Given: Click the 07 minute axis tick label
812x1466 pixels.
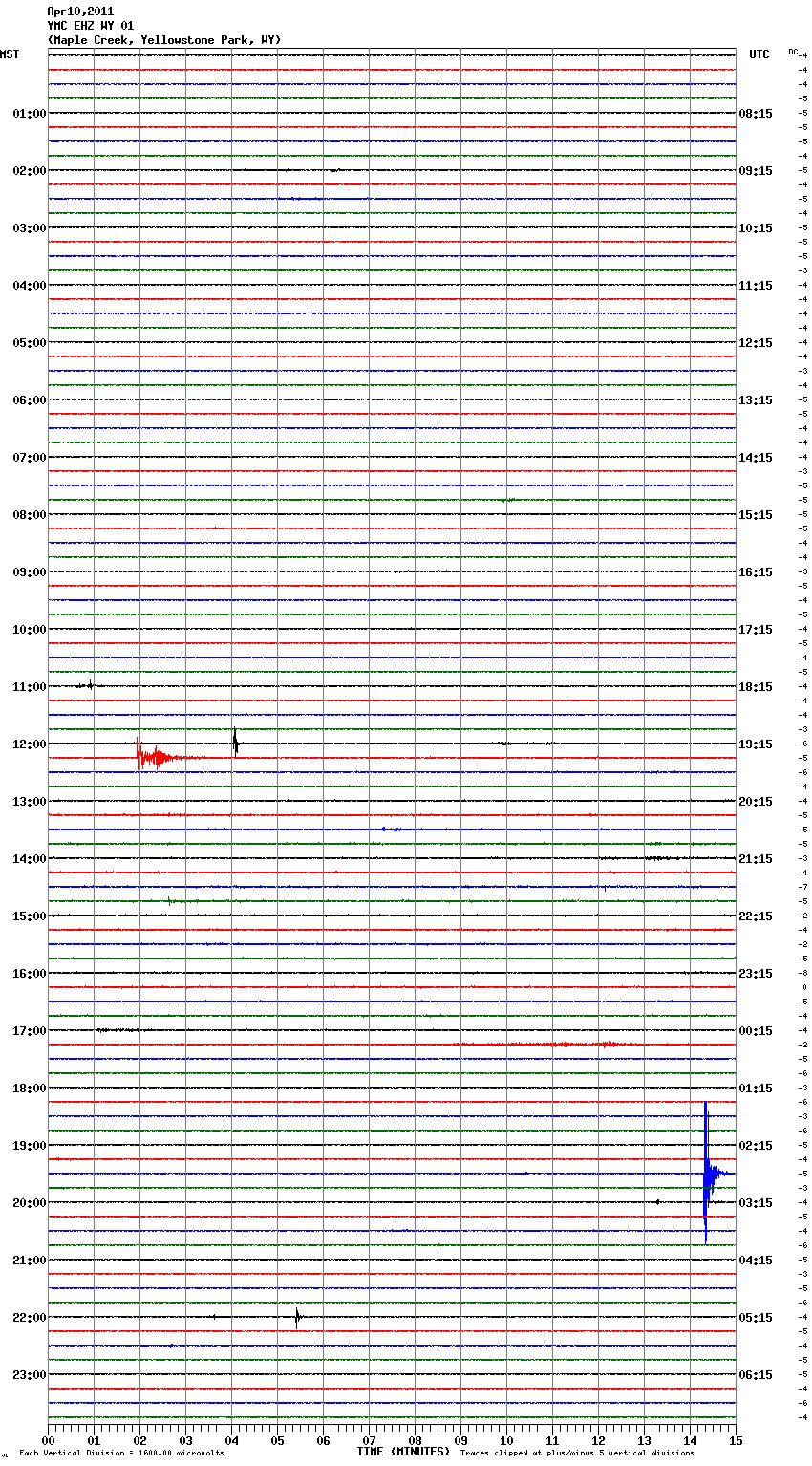Looking at the screenshot, I should pos(369,1440).
